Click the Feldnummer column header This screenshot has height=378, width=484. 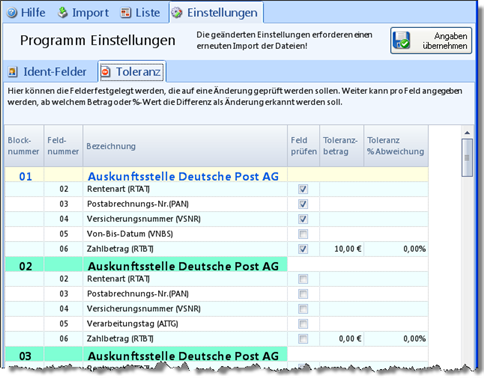pos(63,146)
